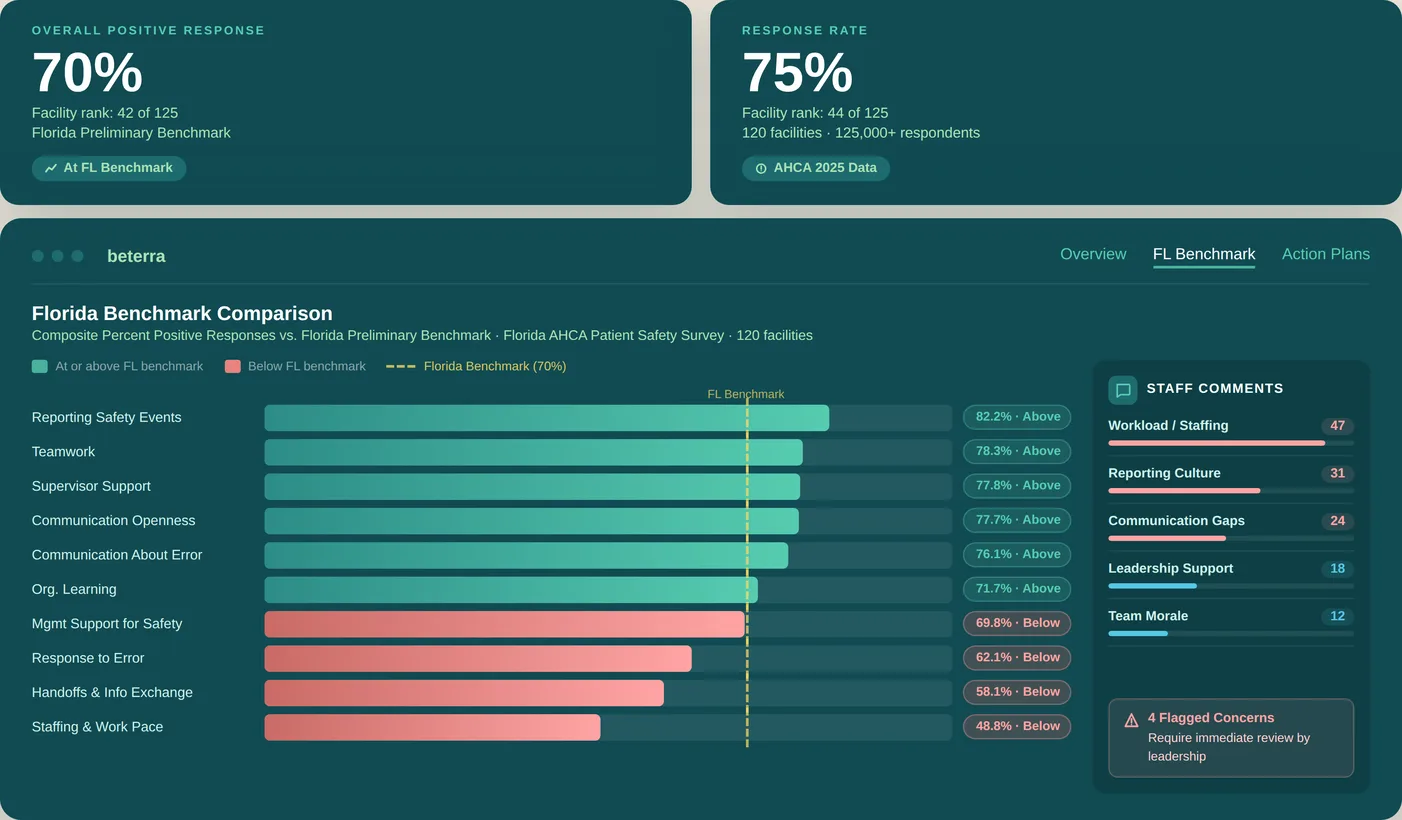
Task: Switch to the Overview tab
Action: pos(1093,254)
